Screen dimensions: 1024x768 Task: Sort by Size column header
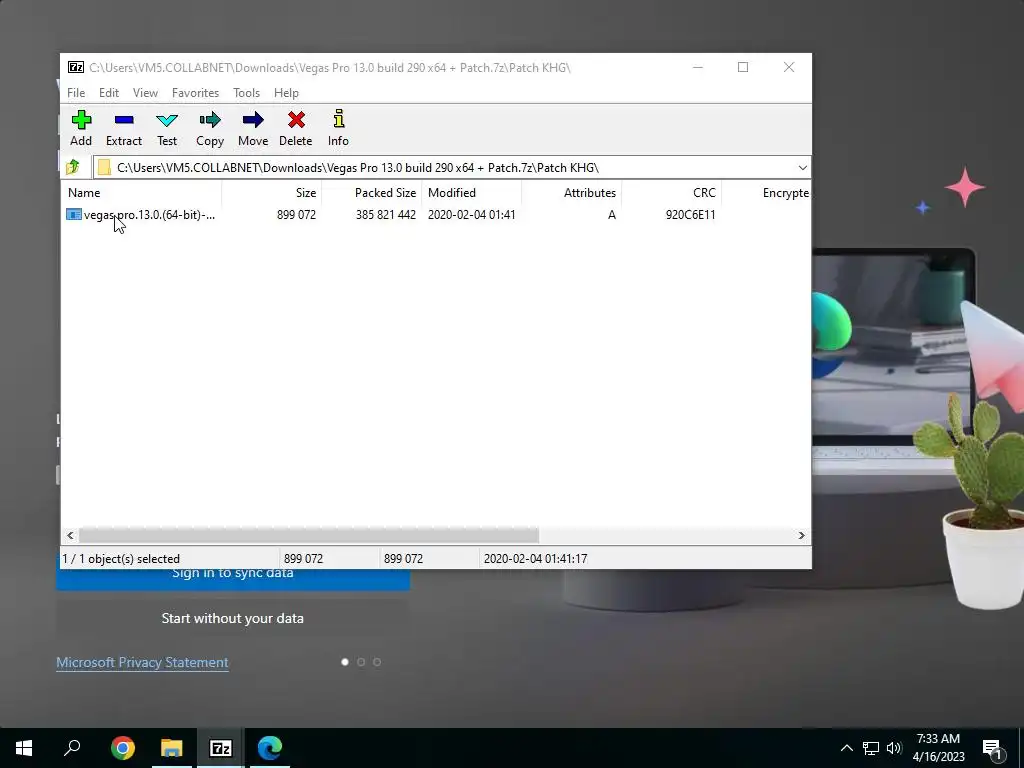coord(272,193)
